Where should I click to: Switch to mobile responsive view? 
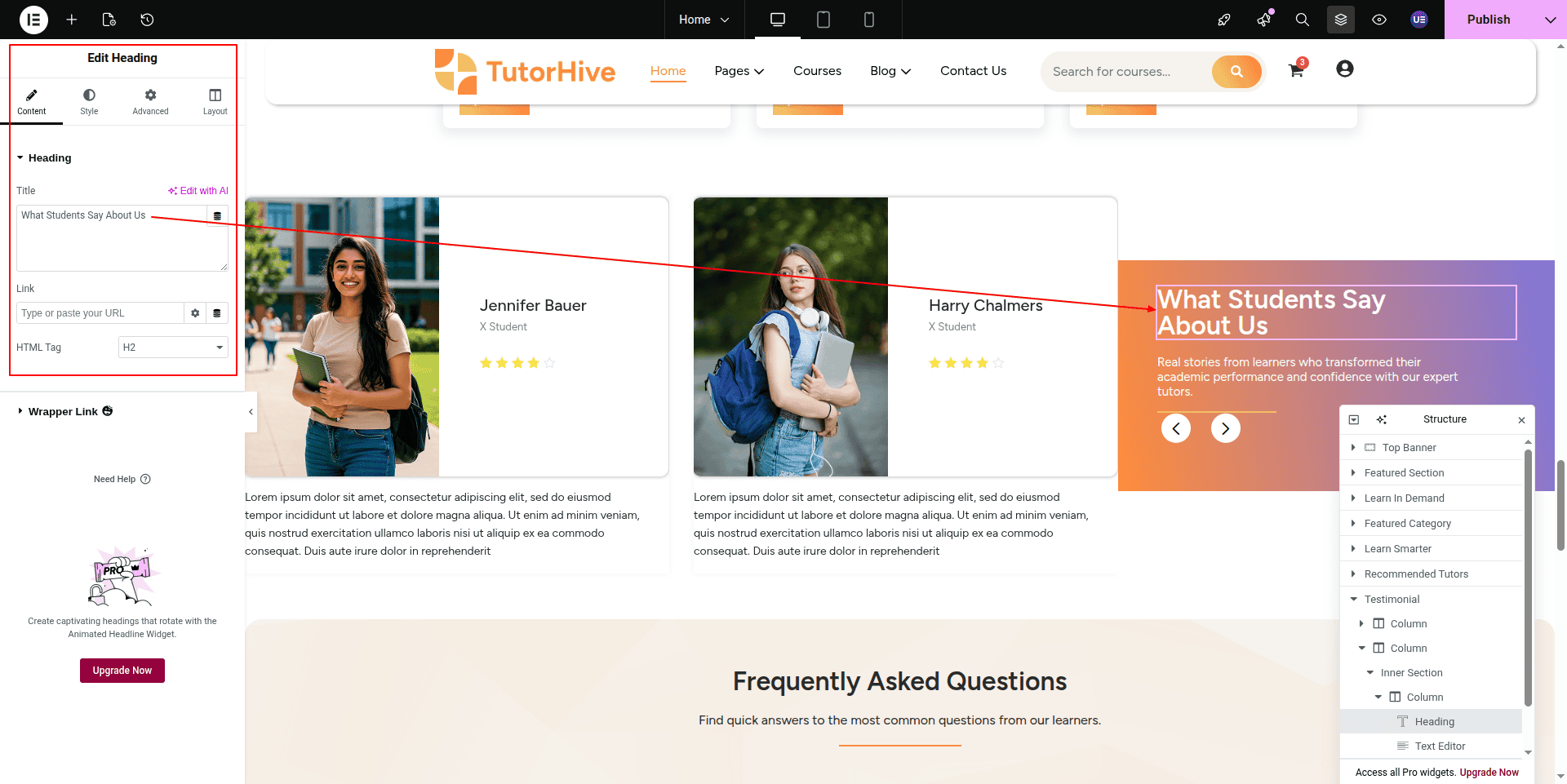click(x=869, y=20)
